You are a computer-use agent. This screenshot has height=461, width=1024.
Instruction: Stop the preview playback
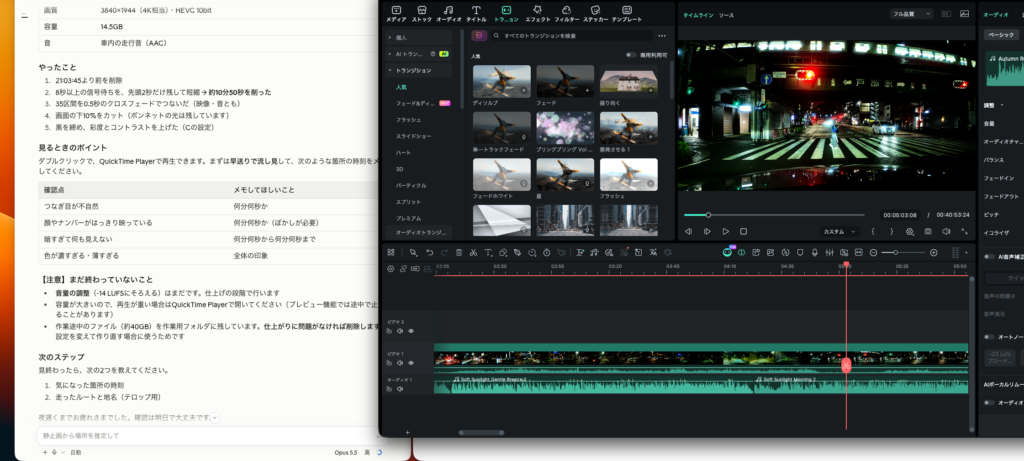pos(743,232)
